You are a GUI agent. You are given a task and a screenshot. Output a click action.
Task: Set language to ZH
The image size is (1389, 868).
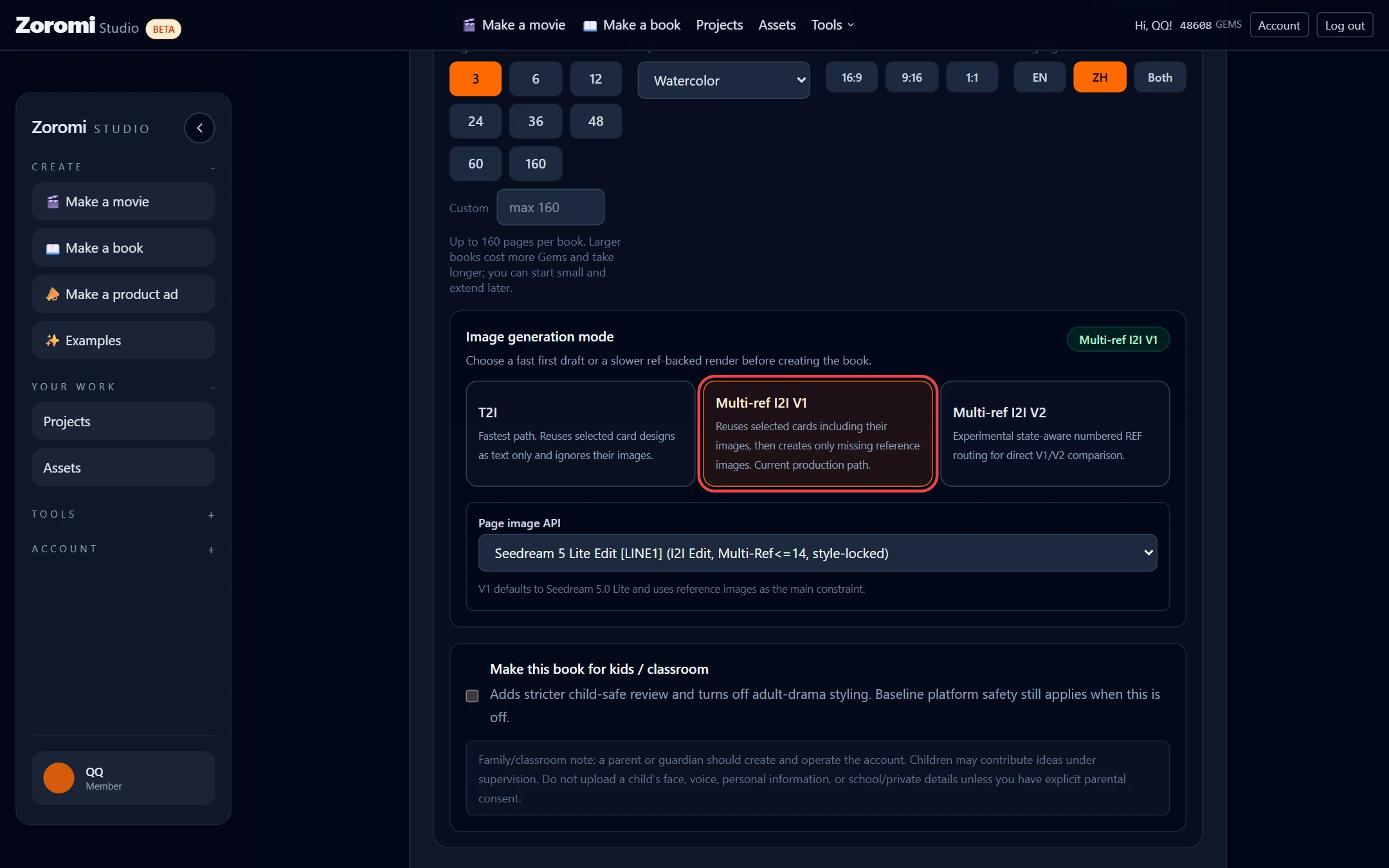1100,77
